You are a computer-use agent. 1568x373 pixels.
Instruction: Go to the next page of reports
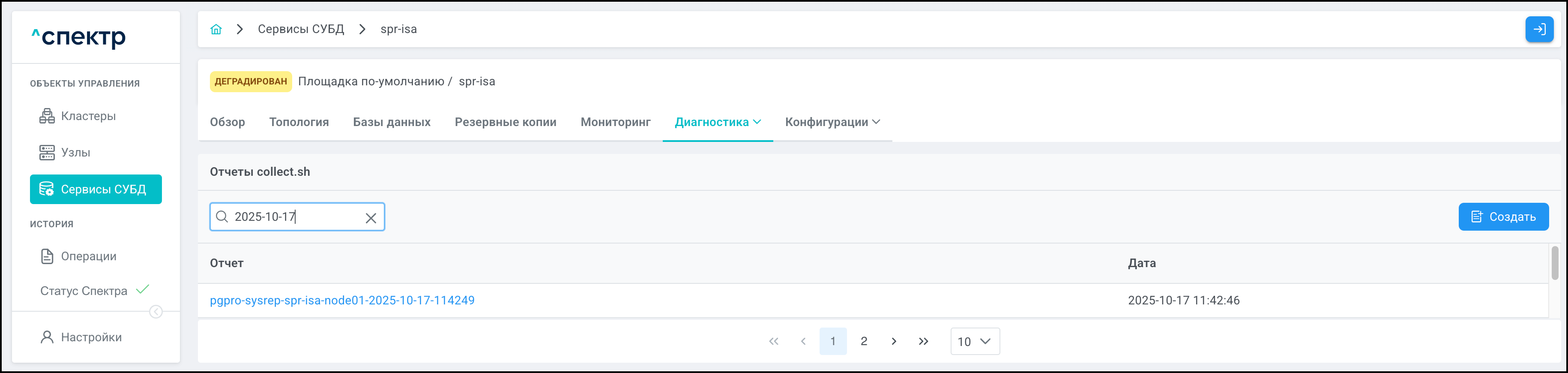[894, 341]
